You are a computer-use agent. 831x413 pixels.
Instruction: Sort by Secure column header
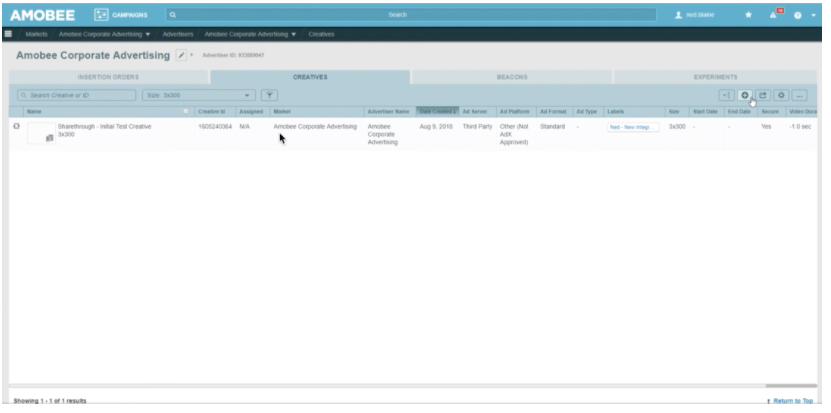point(770,112)
